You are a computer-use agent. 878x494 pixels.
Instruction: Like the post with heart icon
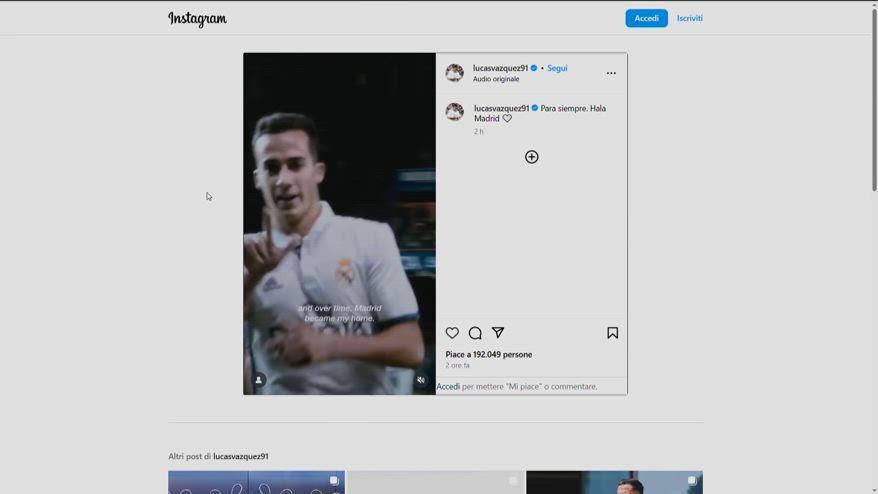(x=452, y=333)
